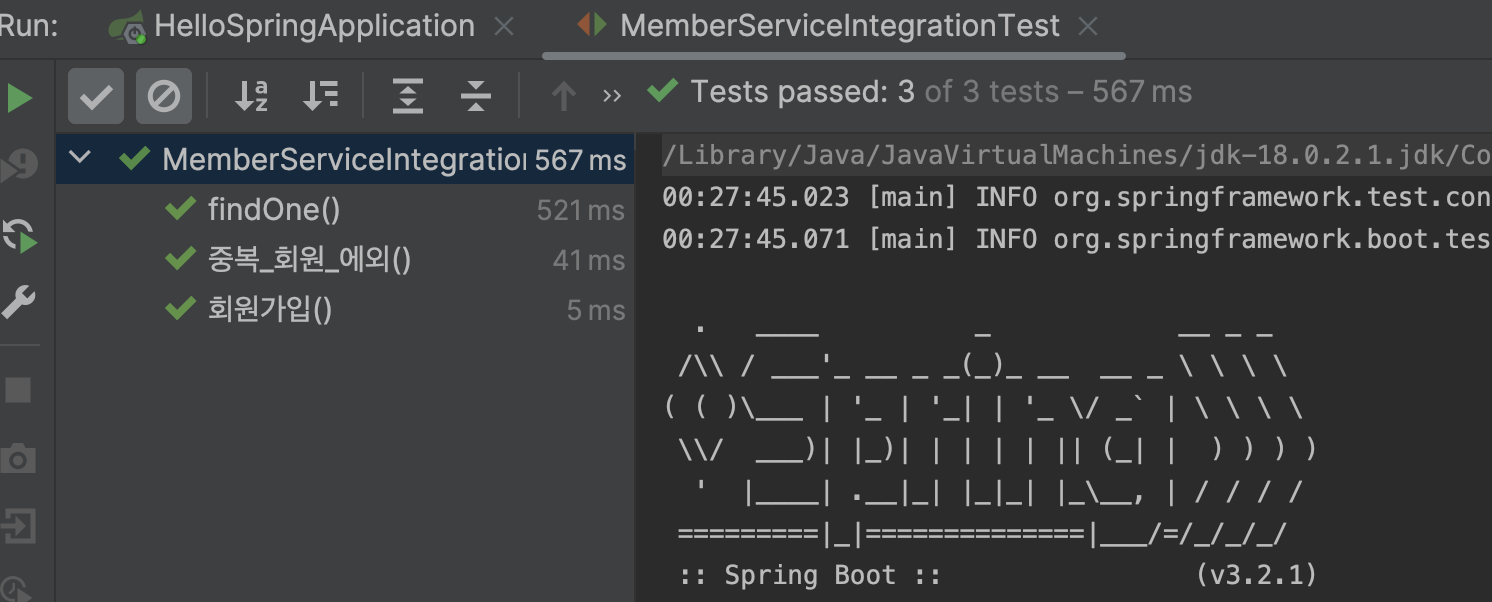Viewport: 1492px width, 602px height.
Task: Toggle auto-test rerun icon in sidebar
Action: click(19, 235)
